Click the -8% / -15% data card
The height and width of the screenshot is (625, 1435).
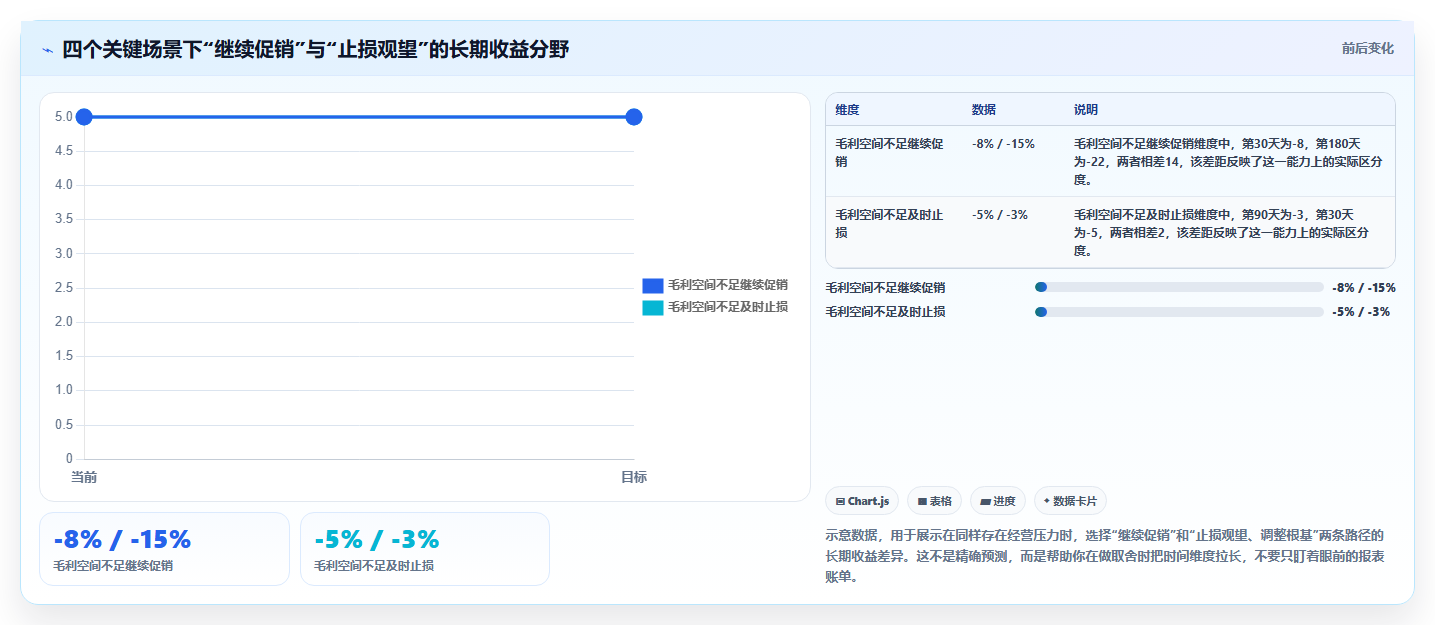[164, 549]
